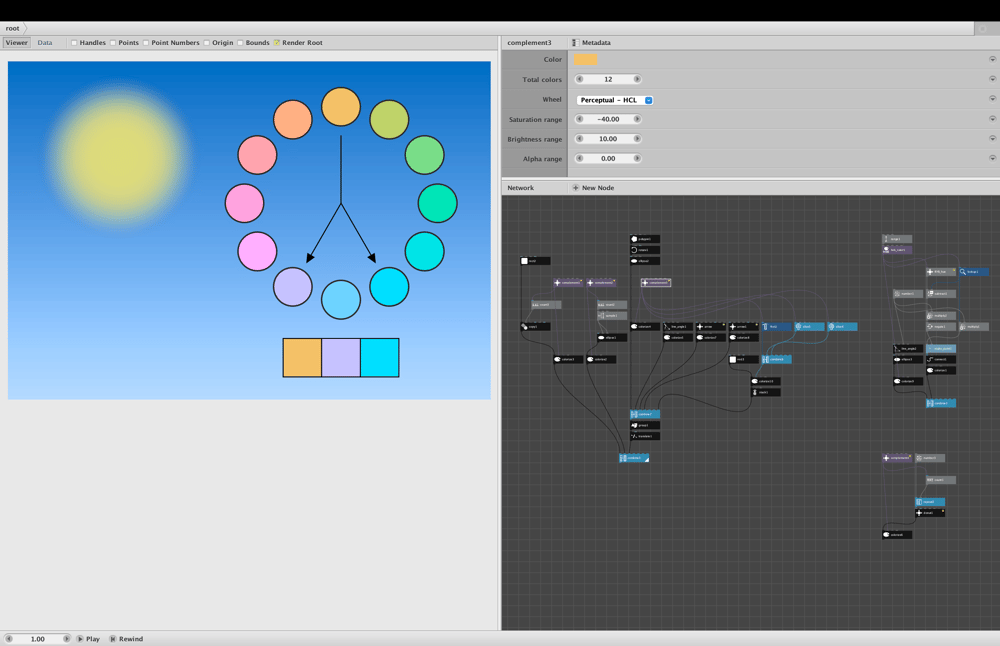Increase Total colors with right arrow

(x=636, y=79)
